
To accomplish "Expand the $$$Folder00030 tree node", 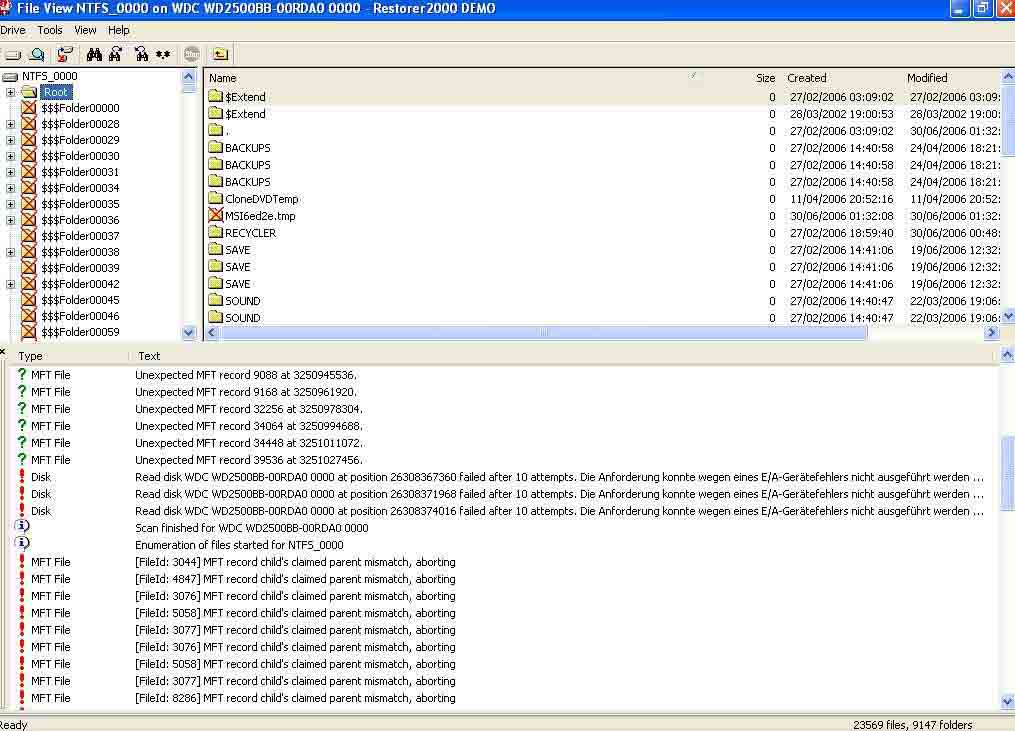I will 10,156.
